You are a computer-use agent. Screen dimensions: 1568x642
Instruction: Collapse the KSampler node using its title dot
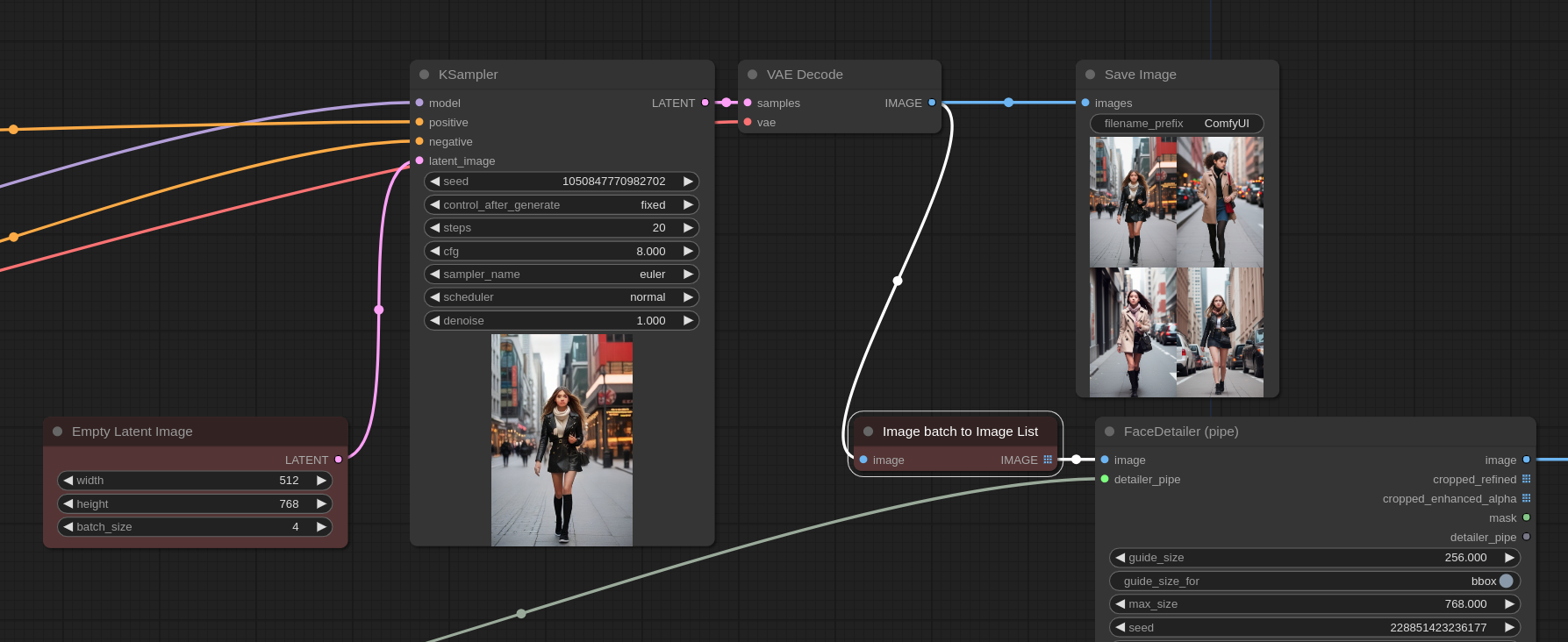[x=425, y=75]
